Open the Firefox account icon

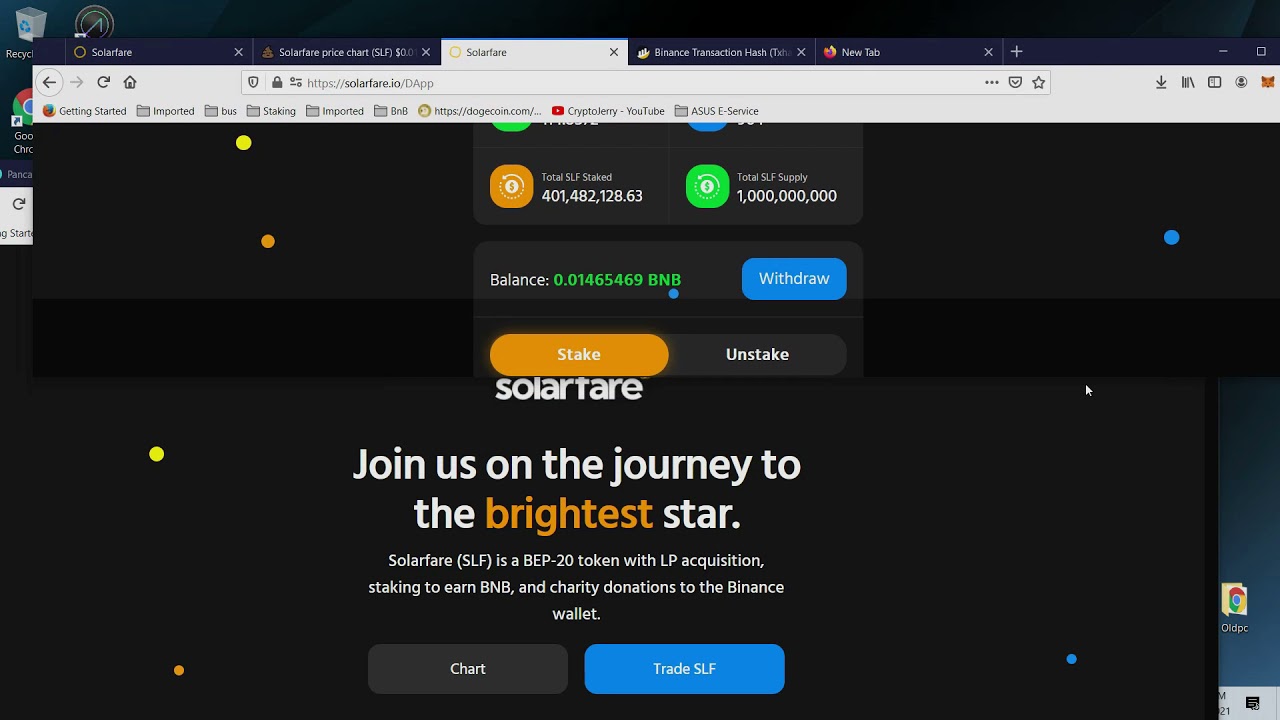(1241, 82)
